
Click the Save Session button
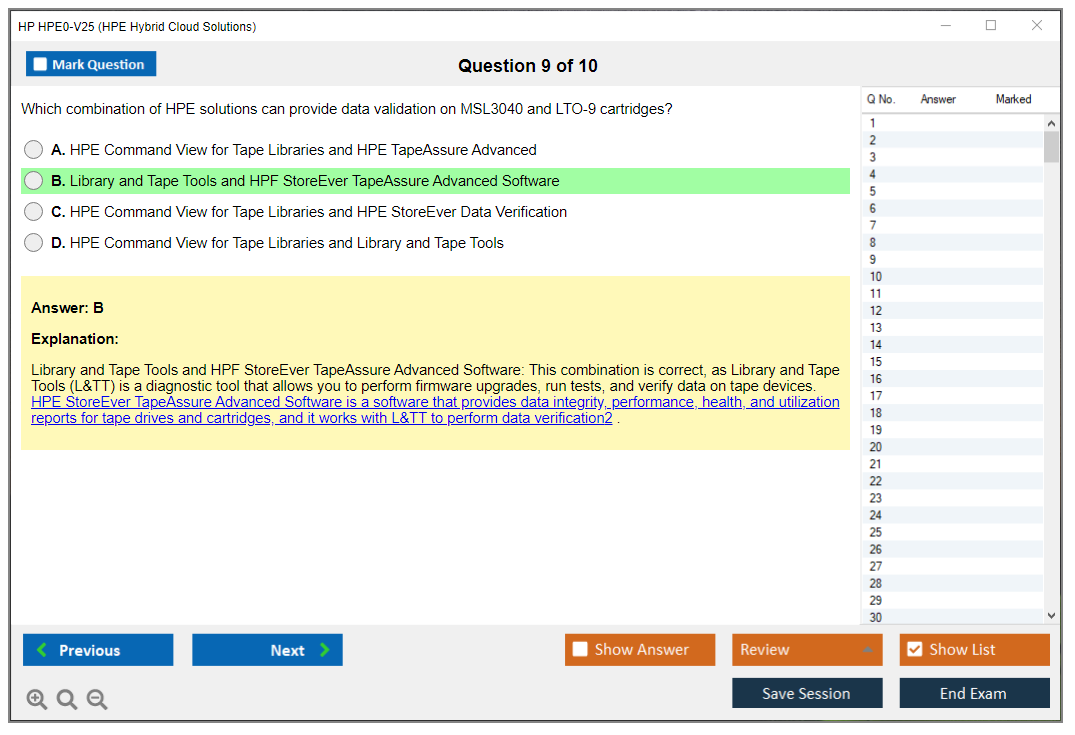(x=806, y=693)
